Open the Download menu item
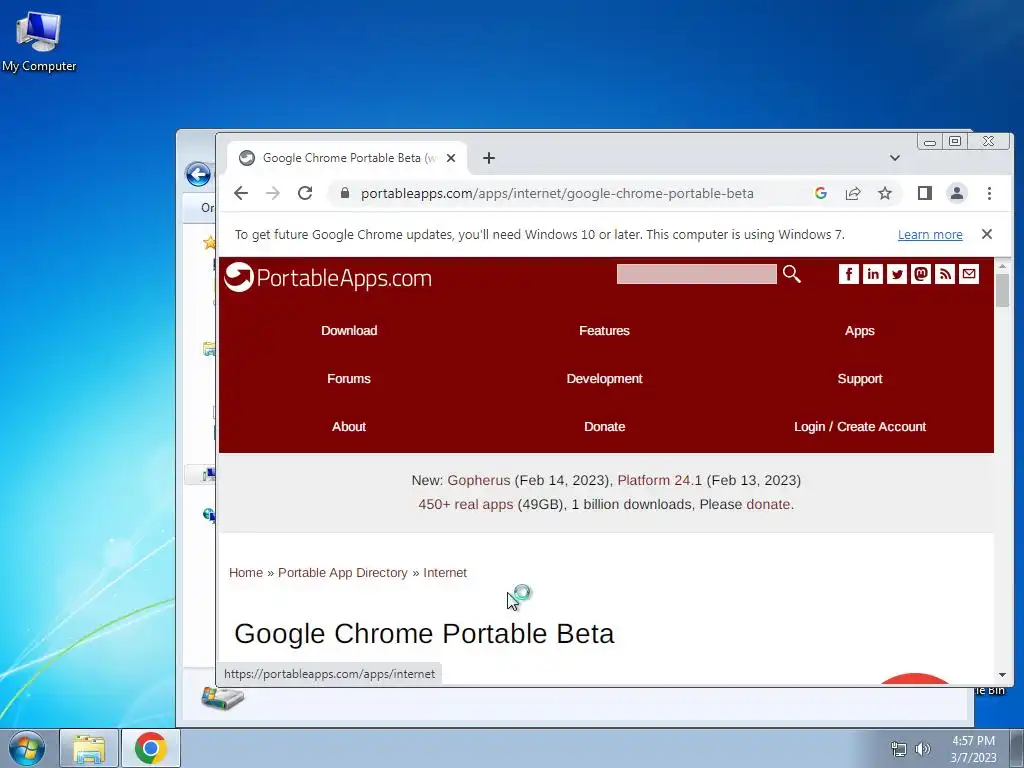This screenshot has height=768, width=1024. coord(349,330)
